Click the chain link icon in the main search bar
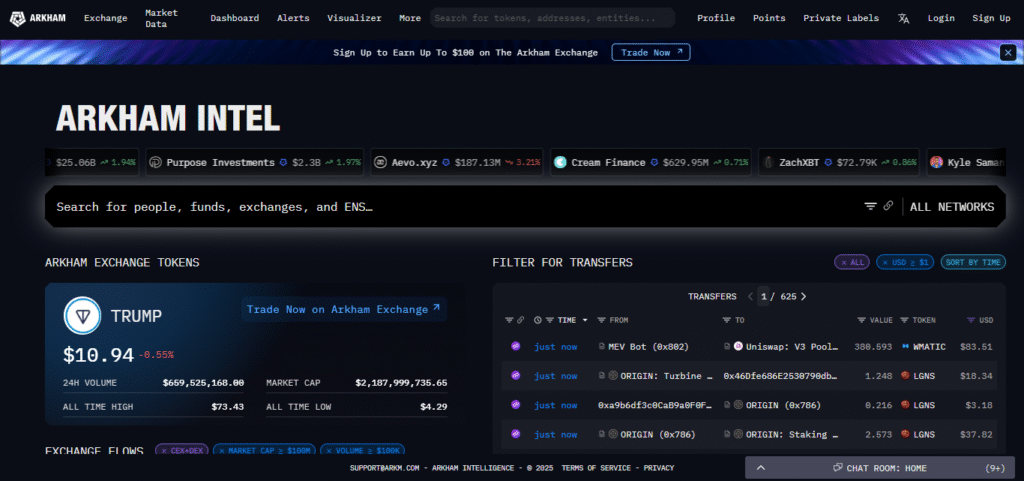The height and width of the screenshot is (481, 1024). (x=888, y=206)
